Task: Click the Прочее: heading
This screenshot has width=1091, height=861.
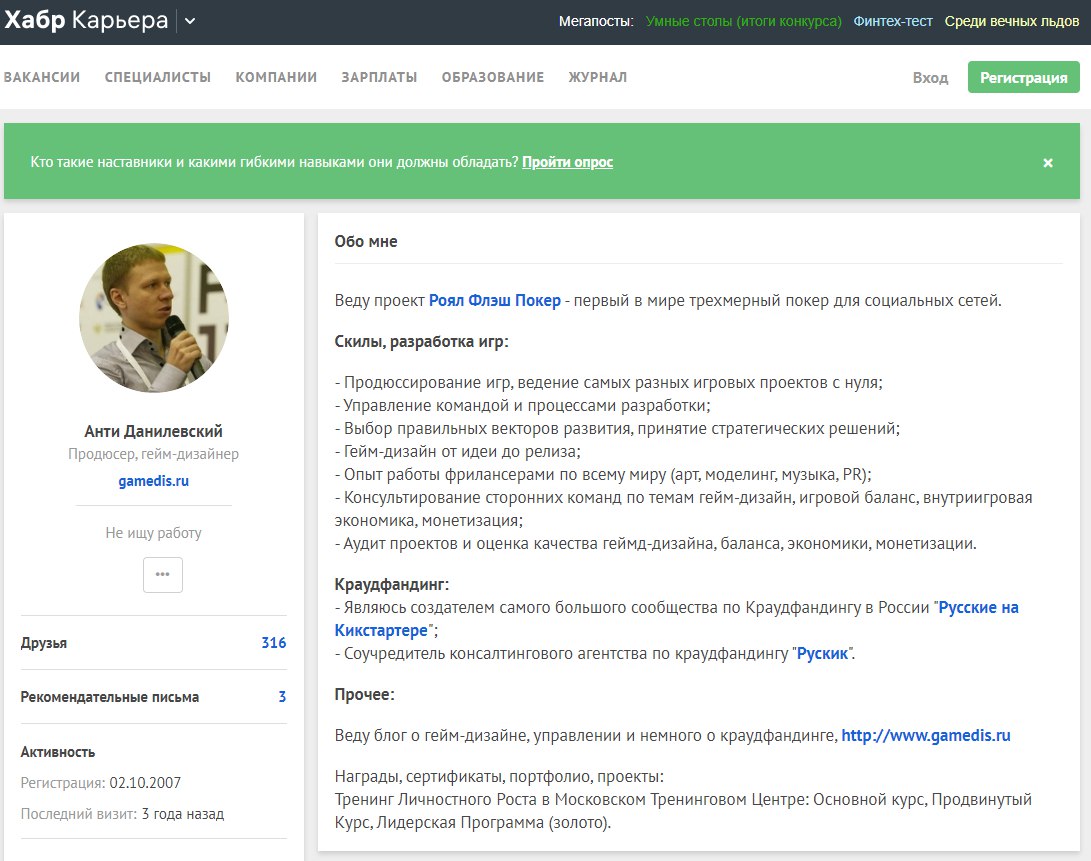Action: pyautogui.click(x=365, y=695)
